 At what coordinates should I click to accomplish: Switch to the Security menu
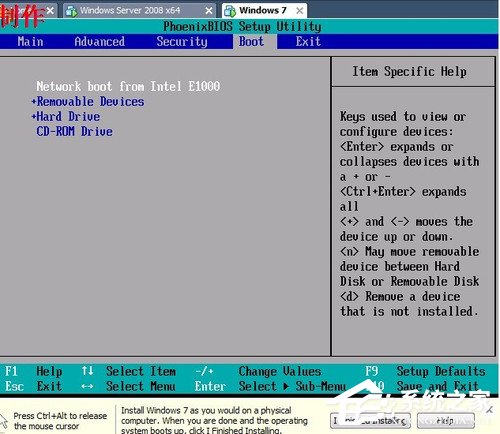coord(182,42)
